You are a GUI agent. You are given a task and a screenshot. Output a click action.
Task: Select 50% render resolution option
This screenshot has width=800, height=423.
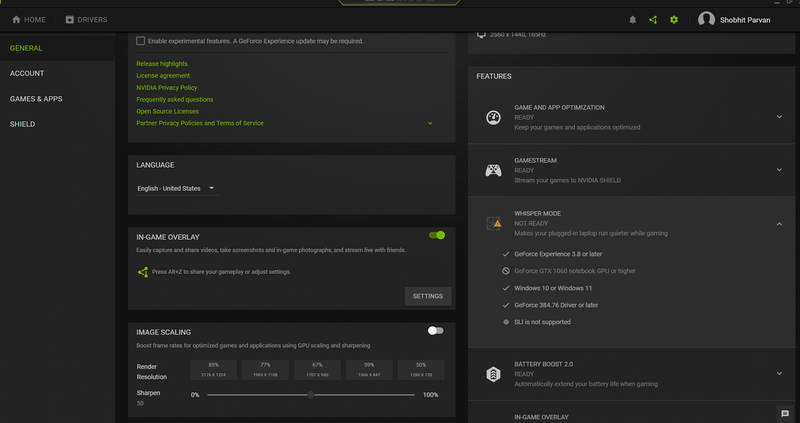(421, 369)
